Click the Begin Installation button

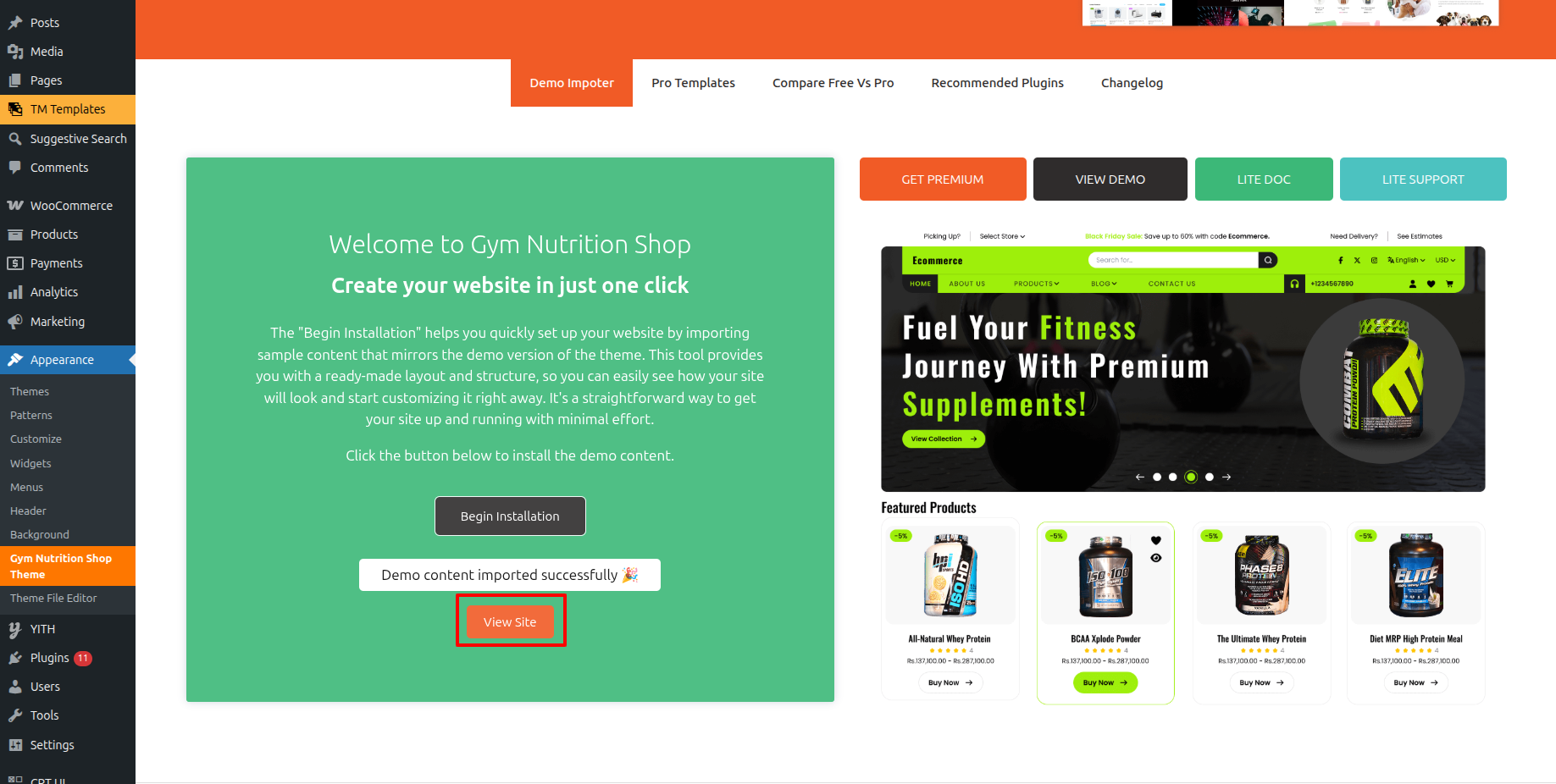click(x=510, y=516)
